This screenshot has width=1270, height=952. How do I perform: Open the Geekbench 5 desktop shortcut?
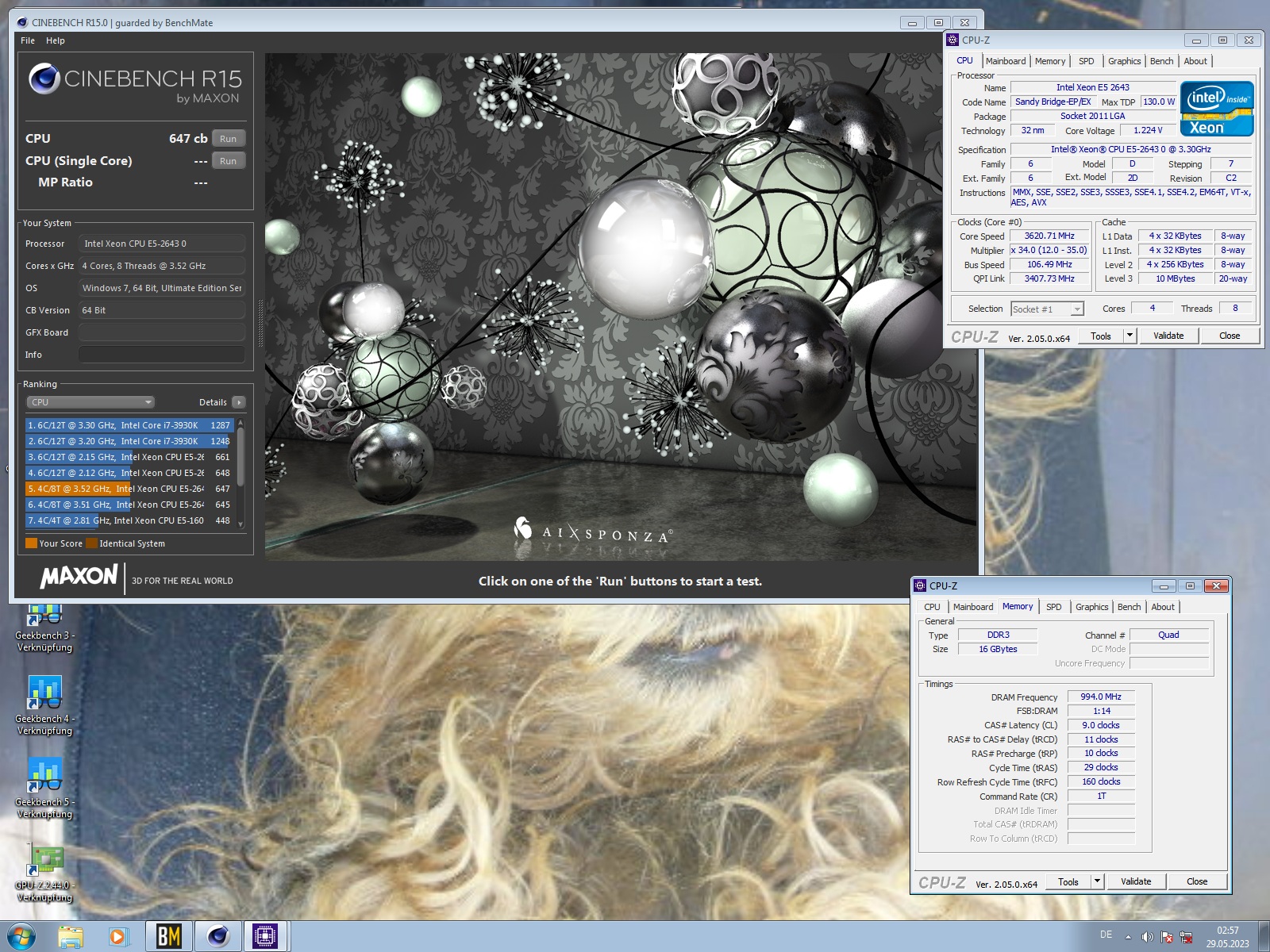[45, 789]
